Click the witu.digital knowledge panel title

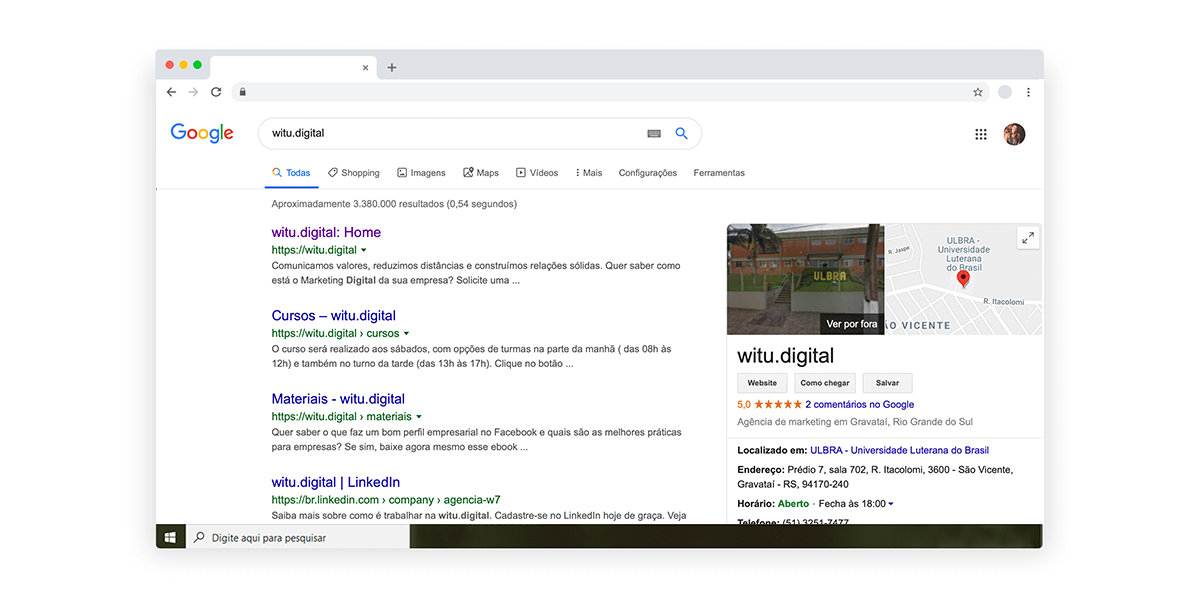point(786,356)
